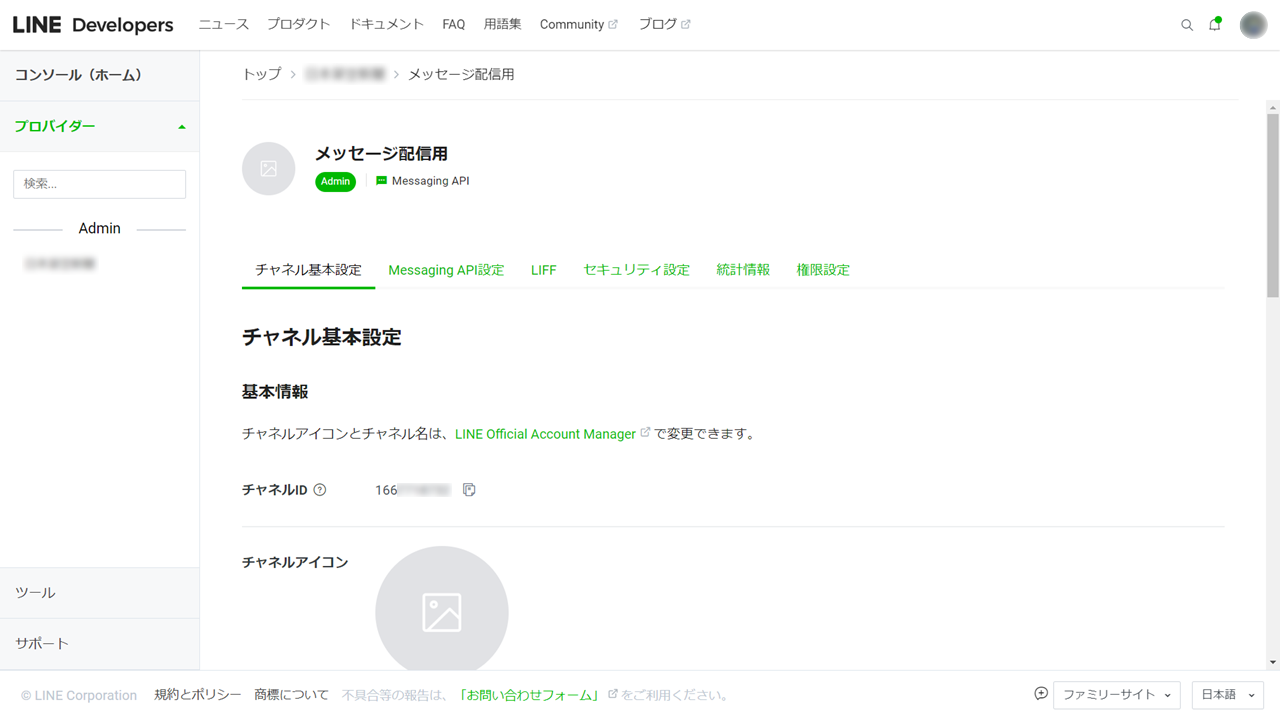Image resolution: width=1280 pixels, height=720 pixels.
Task: Open the ニュース menu
Action: pyautogui.click(x=223, y=24)
